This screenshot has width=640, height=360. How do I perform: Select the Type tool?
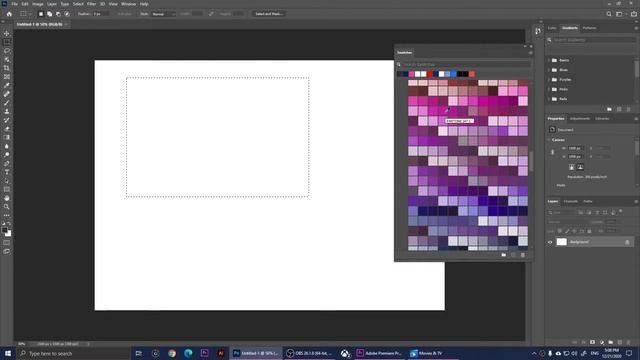(x=7, y=172)
